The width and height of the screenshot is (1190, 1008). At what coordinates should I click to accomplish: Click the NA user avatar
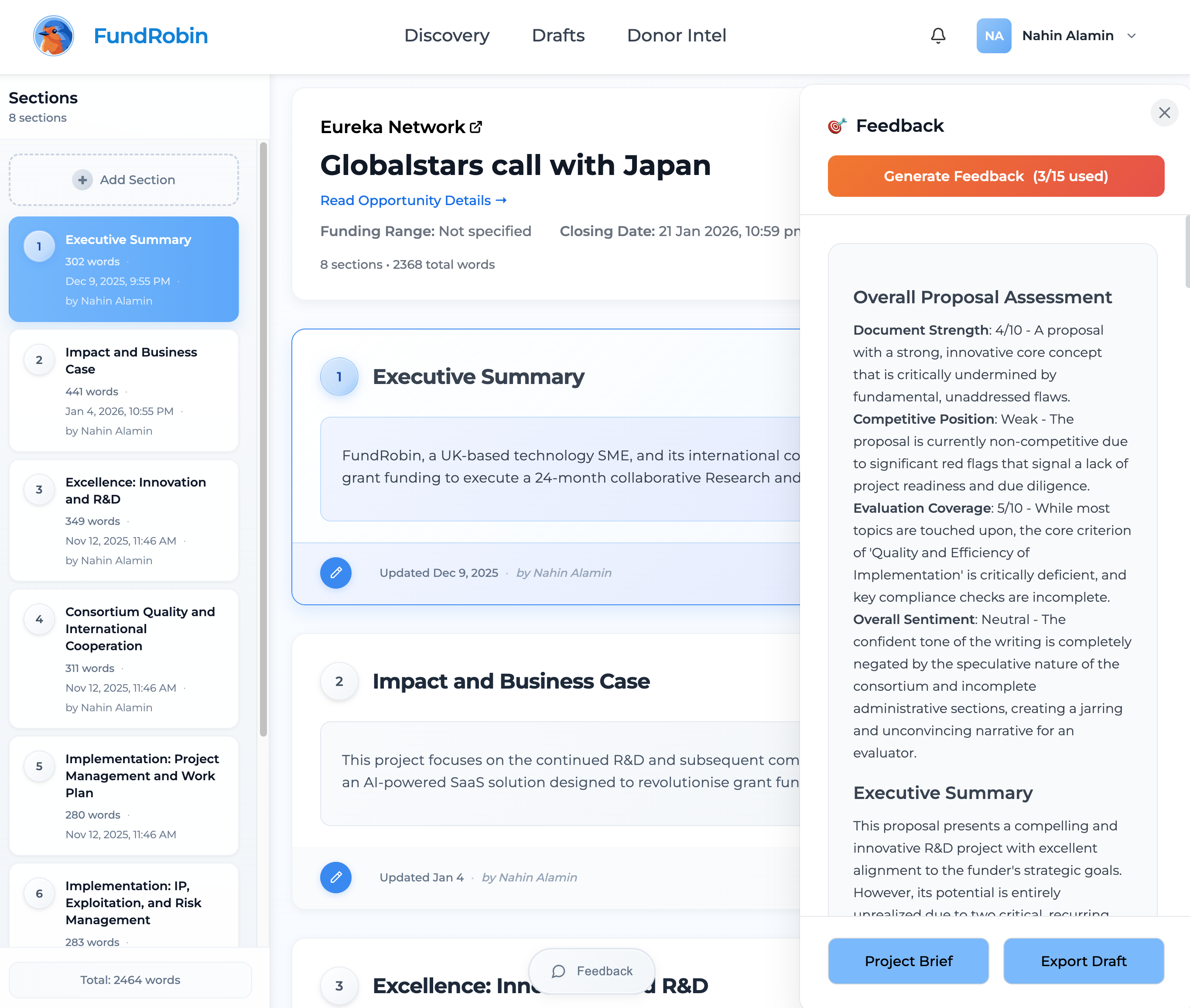tap(993, 35)
